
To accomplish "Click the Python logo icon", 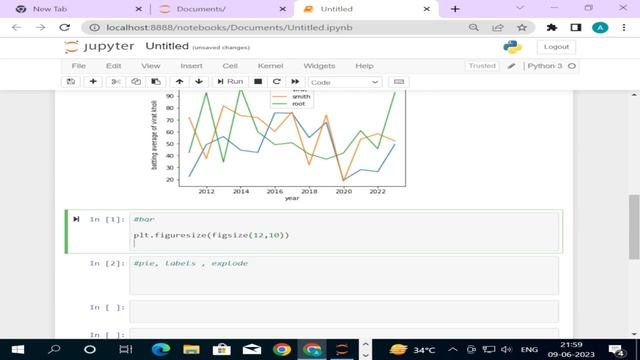I will coord(512,47).
